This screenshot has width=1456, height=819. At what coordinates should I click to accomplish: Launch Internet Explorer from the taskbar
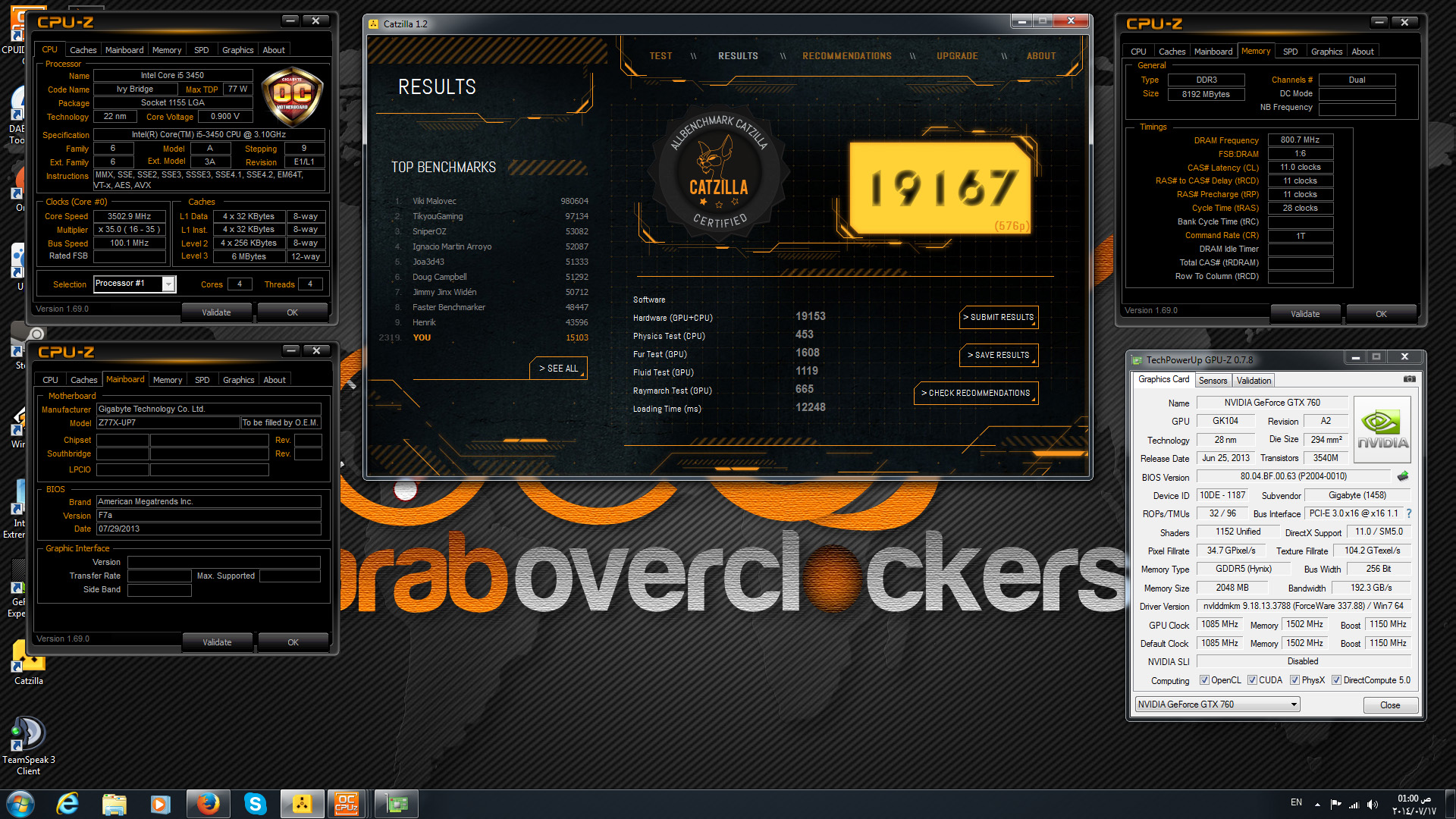pos(67,804)
